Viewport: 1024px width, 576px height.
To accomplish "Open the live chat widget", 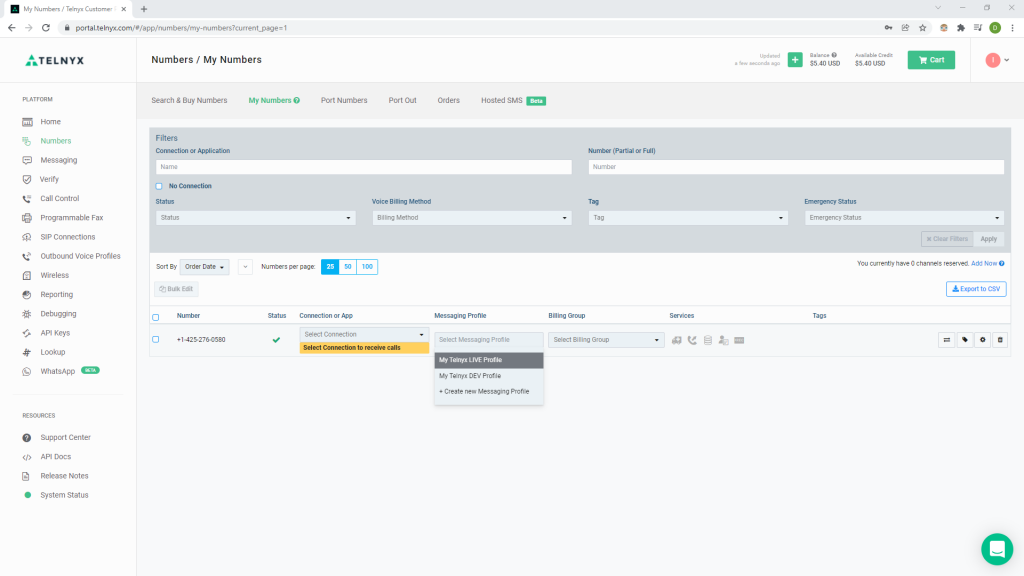I will pos(997,549).
